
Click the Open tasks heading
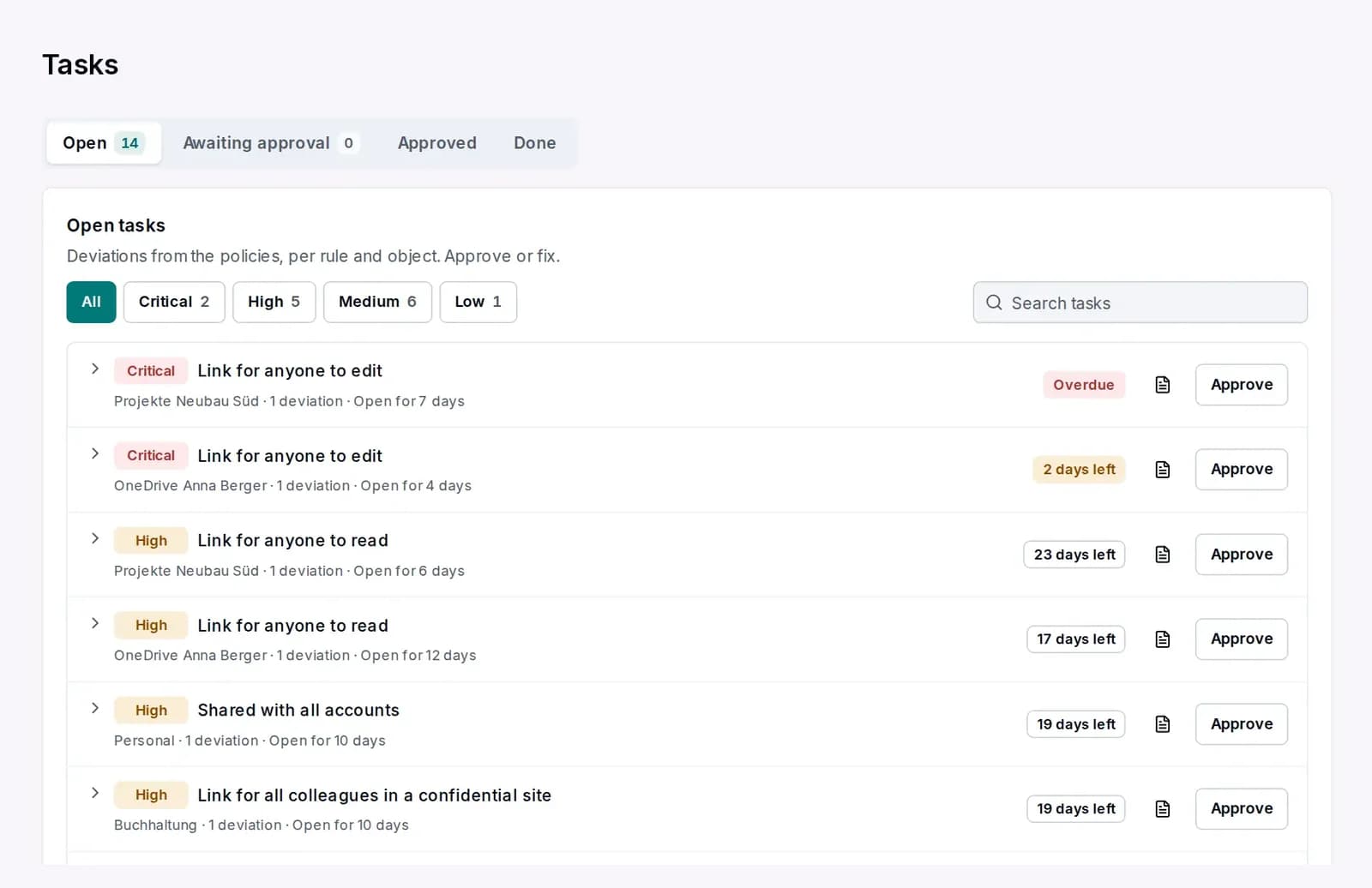pos(116,225)
